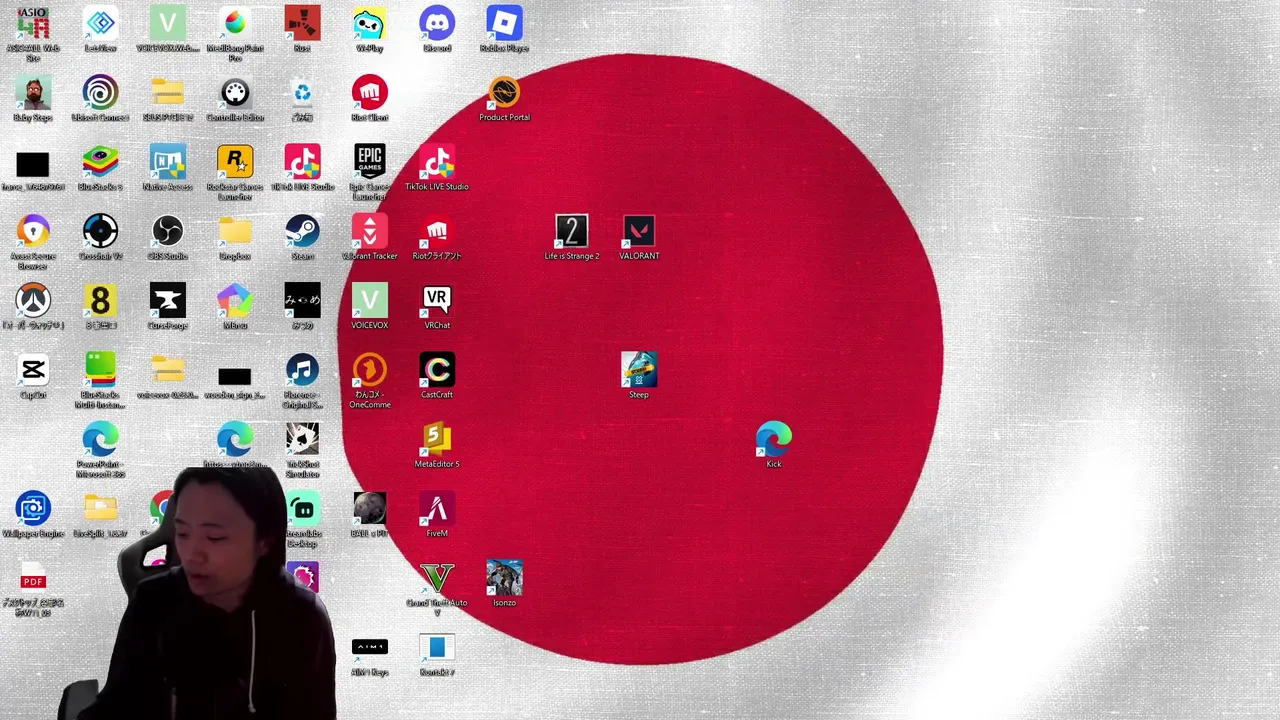Open the VOICEVOX.Web shortcut icon
This screenshot has width=1280, height=720.
pyautogui.click(x=167, y=23)
